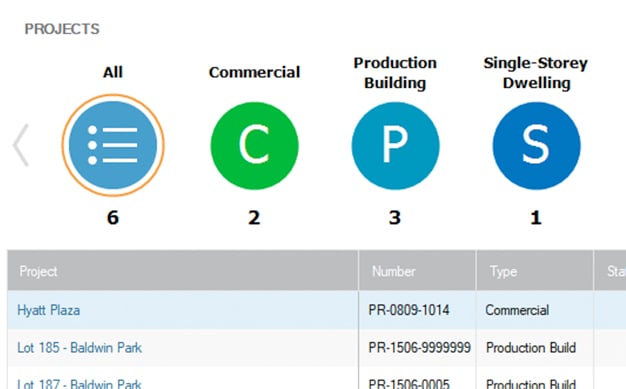Select the PR-1506-9999999 number cell
This screenshot has height=389, width=626.
click(x=417, y=347)
